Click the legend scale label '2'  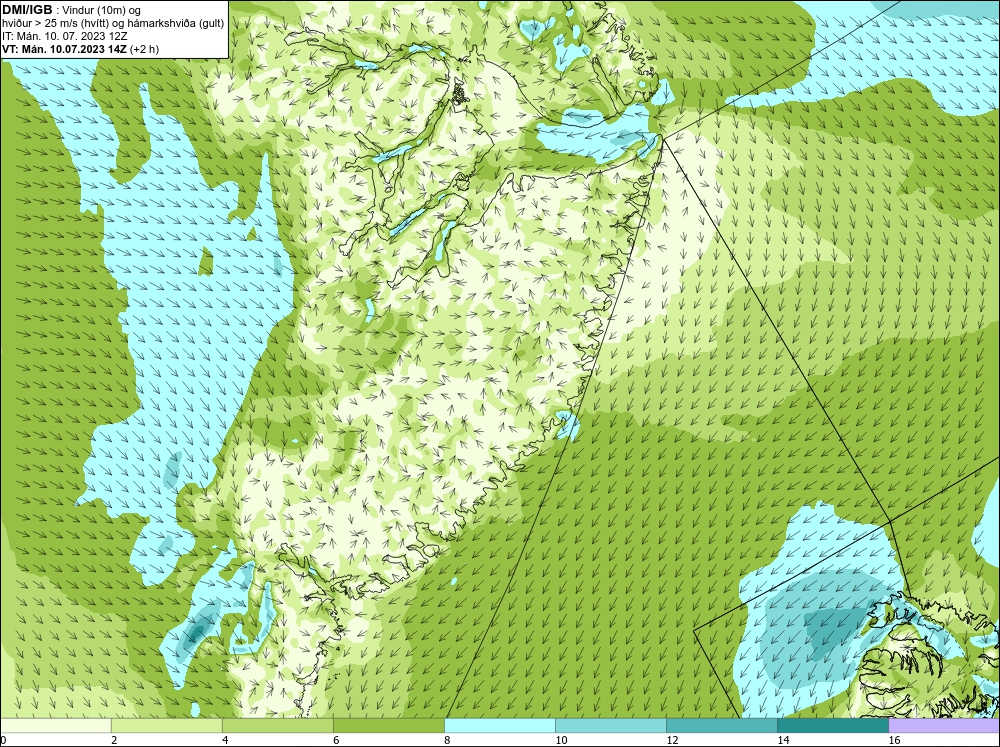coord(114,740)
